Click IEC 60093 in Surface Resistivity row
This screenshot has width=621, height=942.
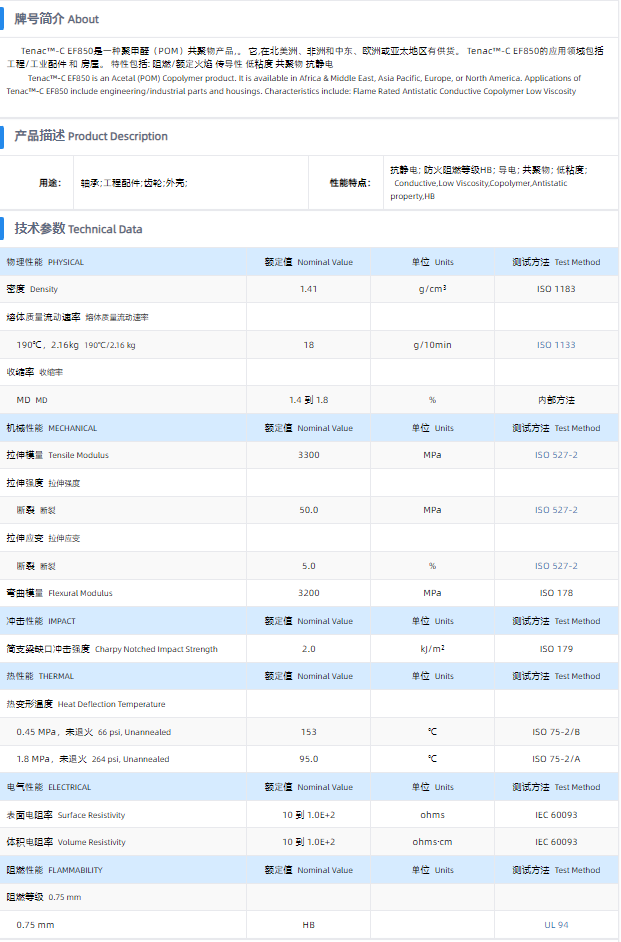point(556,815)
